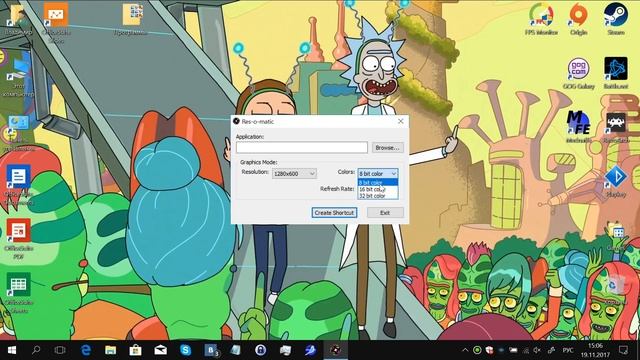Viewport: 640px width, 360px height.
Task: Open the Action Center notifications icon
Action: click(623, 350)
